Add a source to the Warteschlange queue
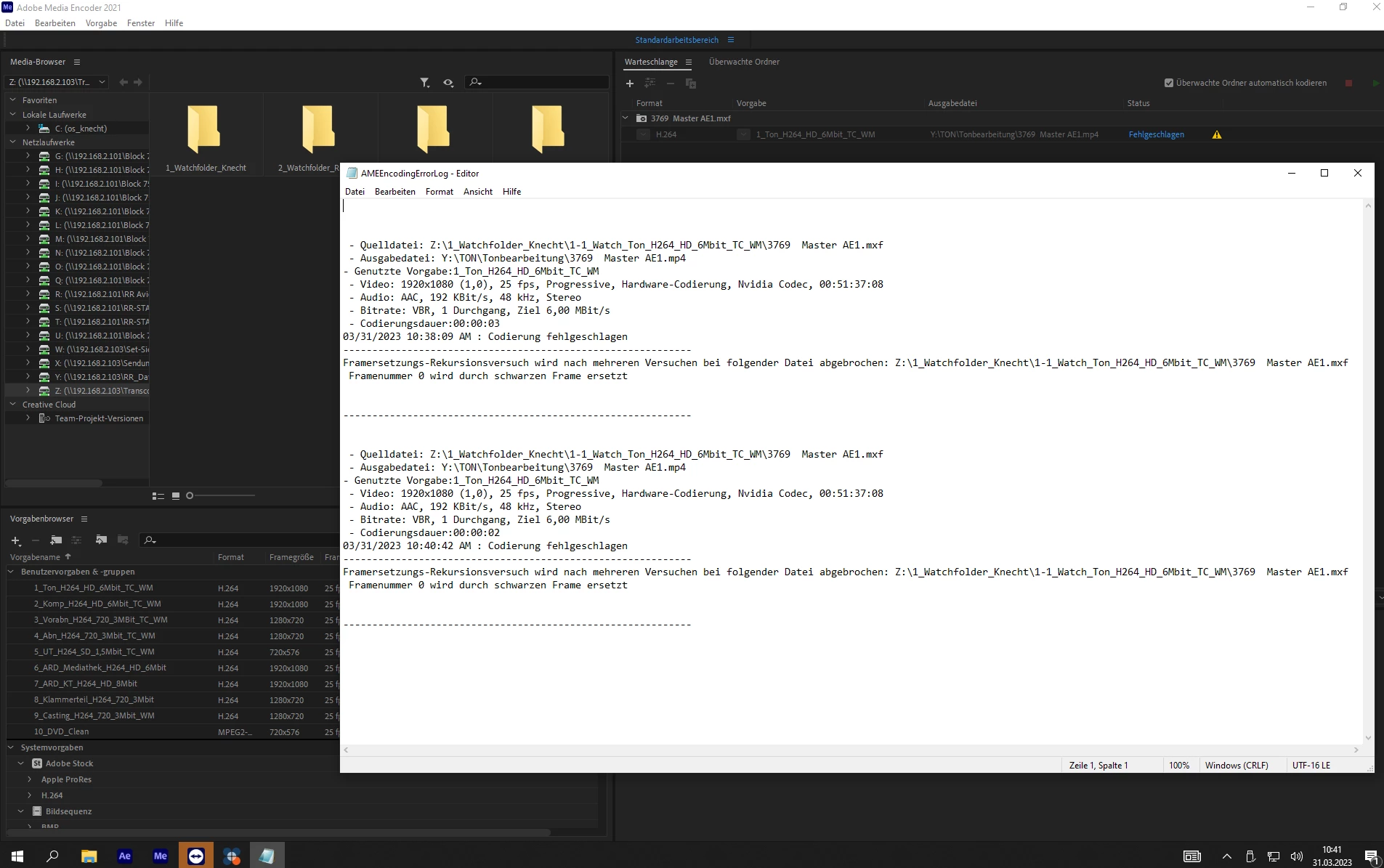This screenshot has width=1384, height=868. [x=630, y=84]
